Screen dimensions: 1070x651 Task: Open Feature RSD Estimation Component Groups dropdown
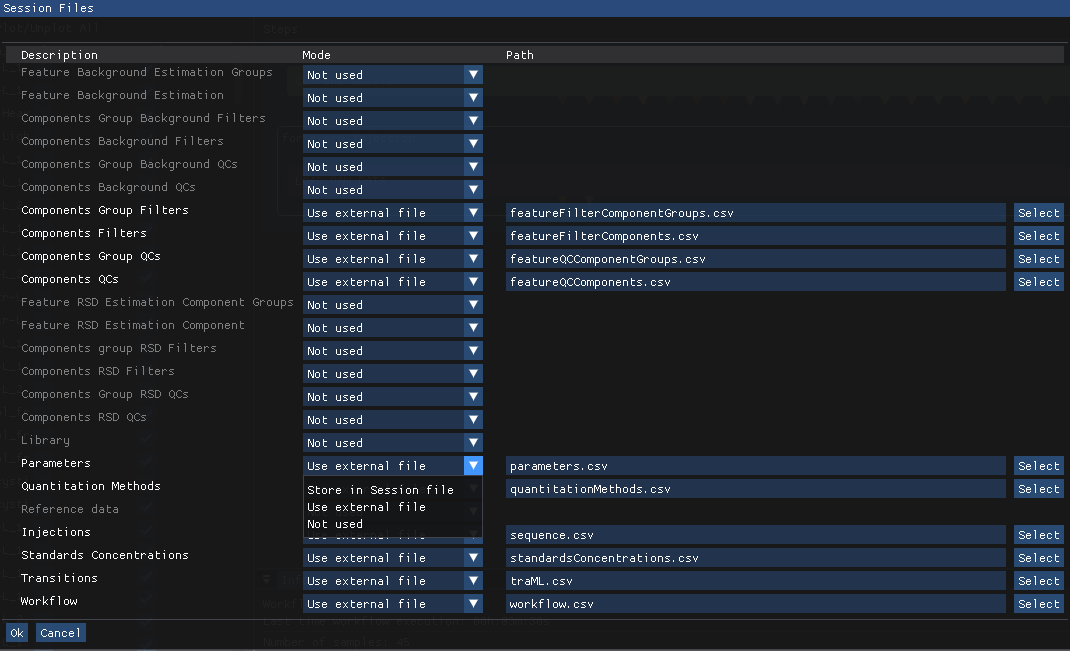(392, 305)
